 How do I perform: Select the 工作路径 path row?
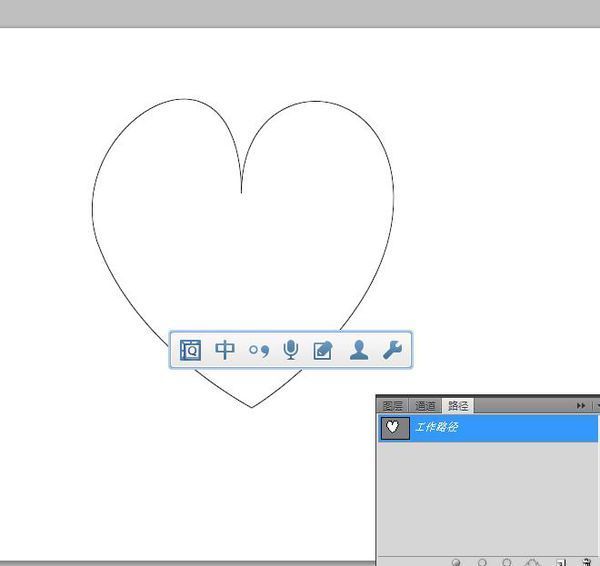tap(500, 428)
